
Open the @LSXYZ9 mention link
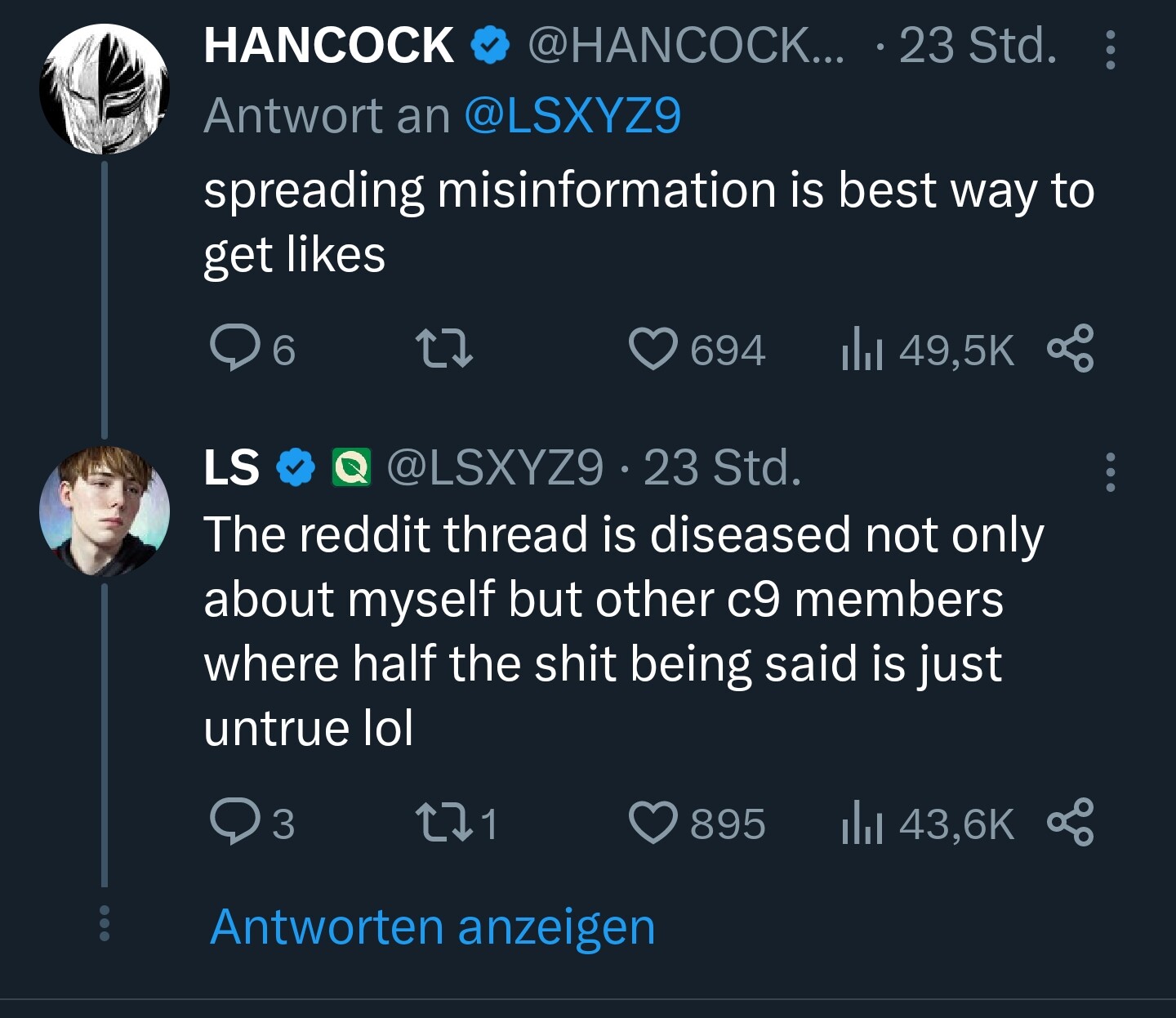(x=572, y=116)
